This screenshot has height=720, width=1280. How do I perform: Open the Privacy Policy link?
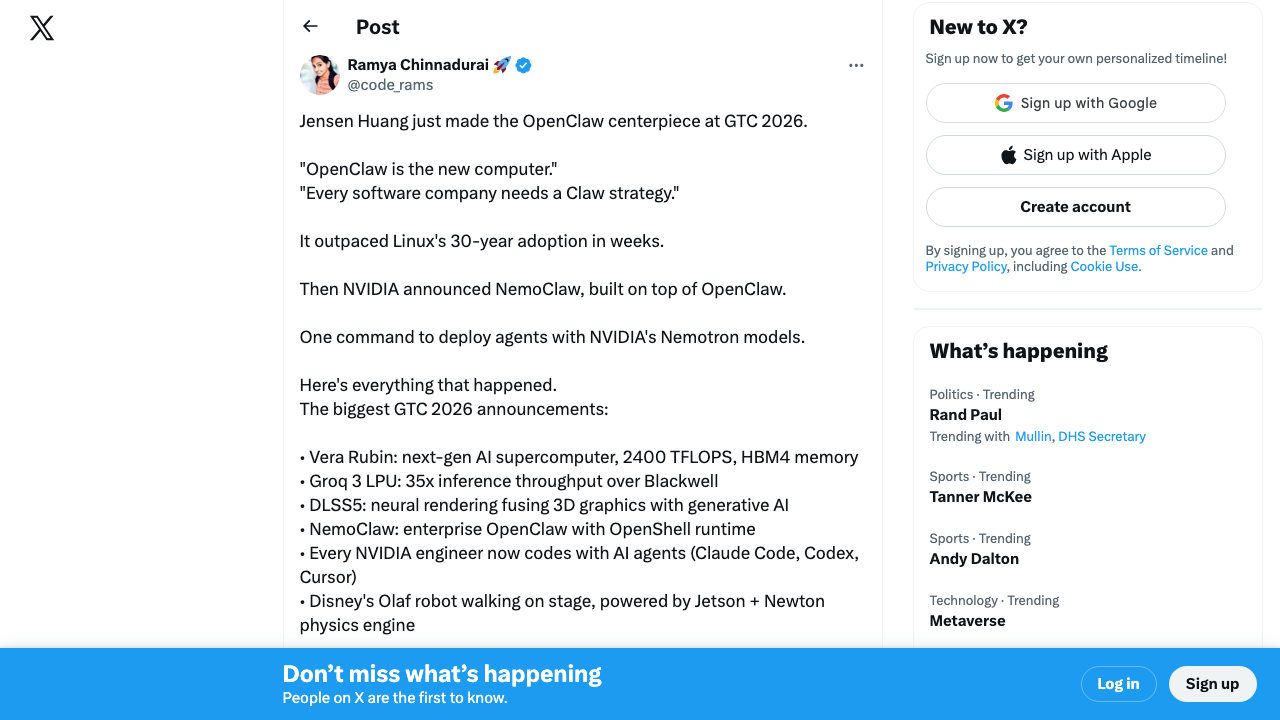point(965,267)
